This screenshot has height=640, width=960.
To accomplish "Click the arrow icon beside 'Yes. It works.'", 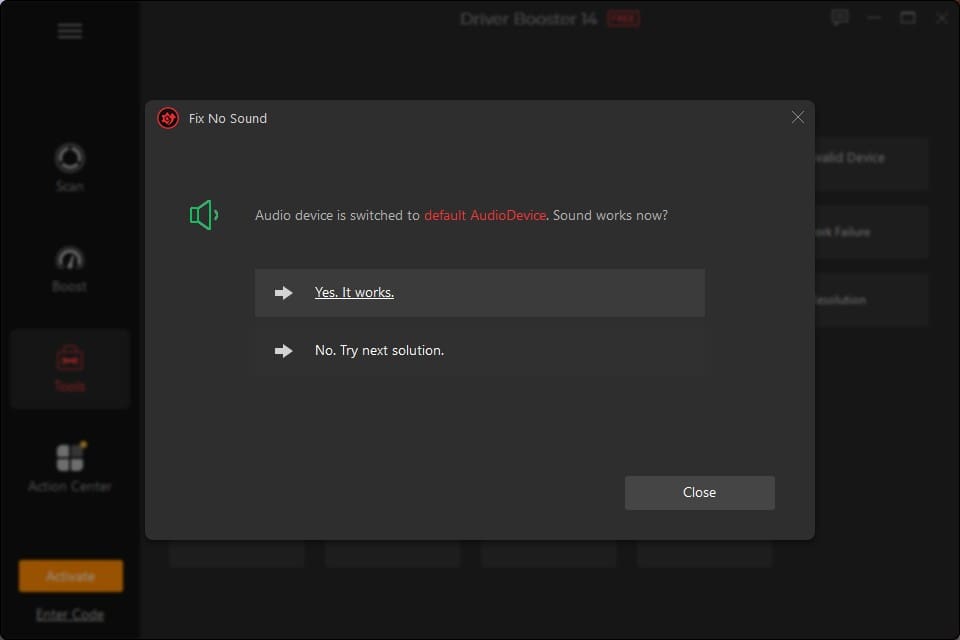I will tap(283, 293).
